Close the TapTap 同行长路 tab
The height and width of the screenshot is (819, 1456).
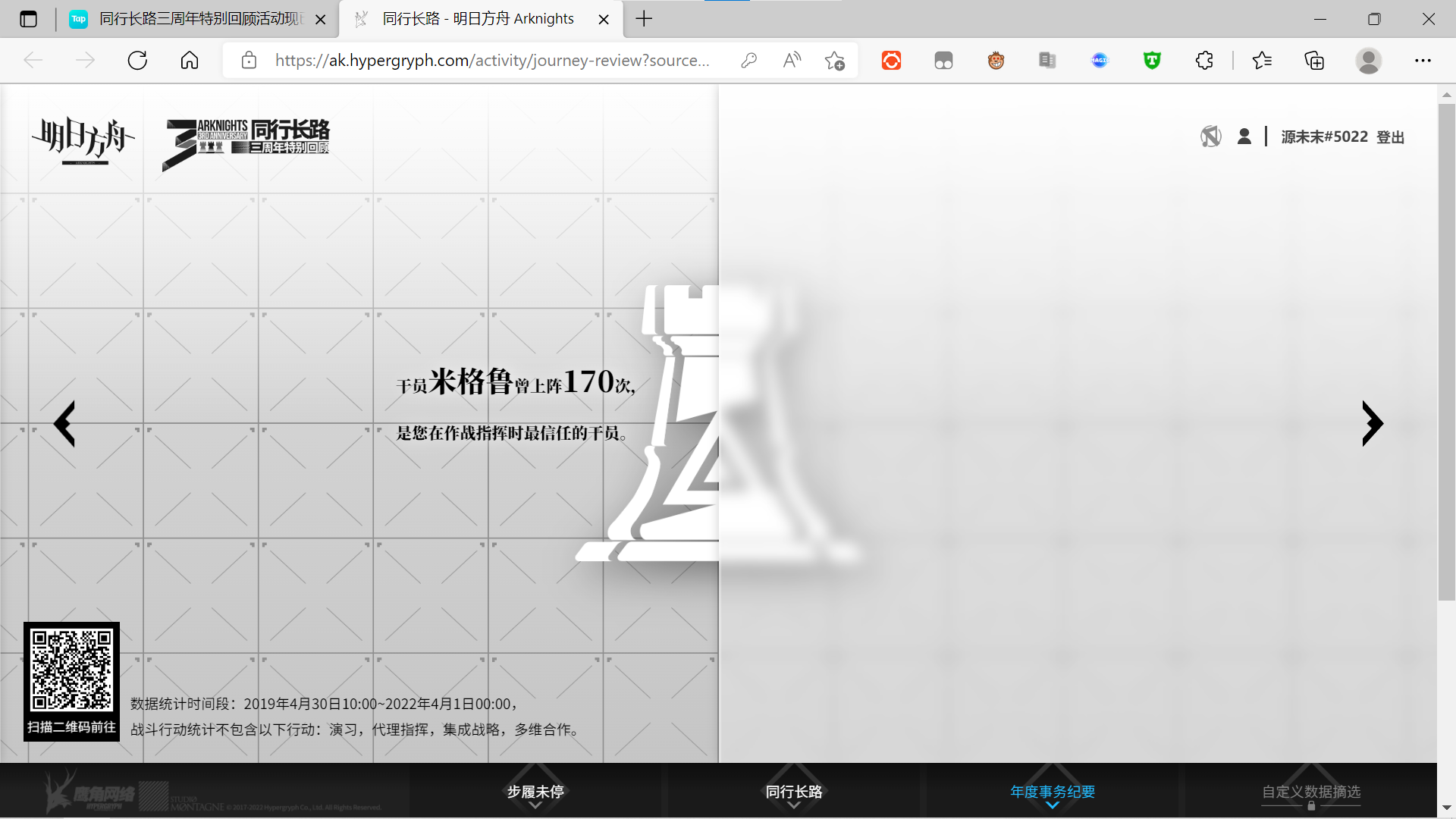tap(321, 20)
